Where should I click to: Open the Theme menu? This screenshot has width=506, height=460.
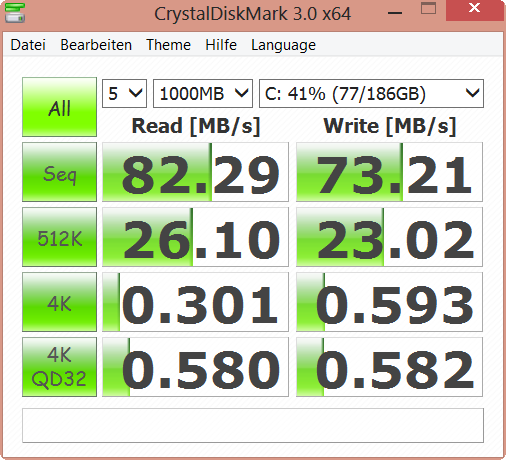[168, 45]
